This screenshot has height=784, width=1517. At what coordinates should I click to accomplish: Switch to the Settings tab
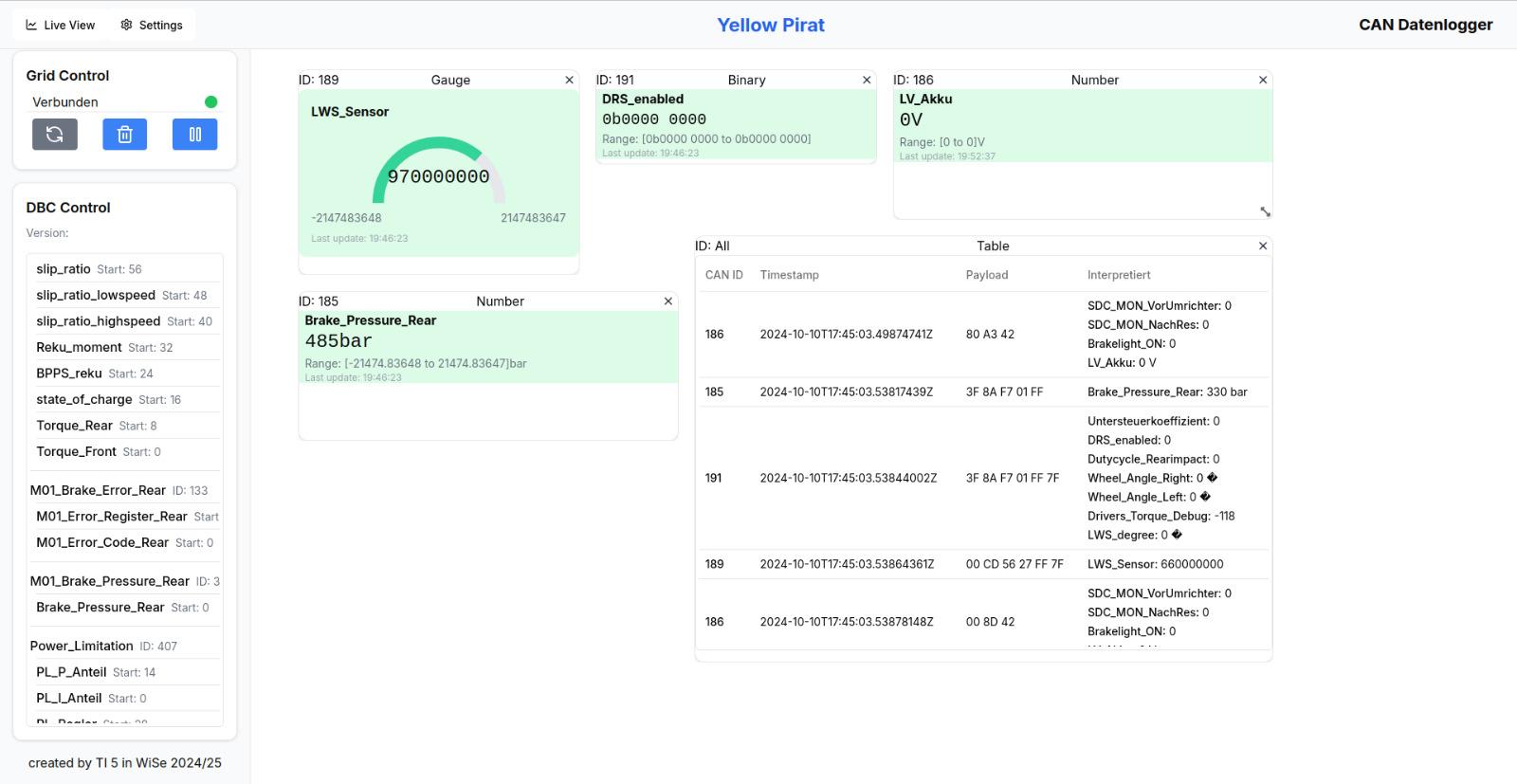pyautogui.click(x=152, y=26)
